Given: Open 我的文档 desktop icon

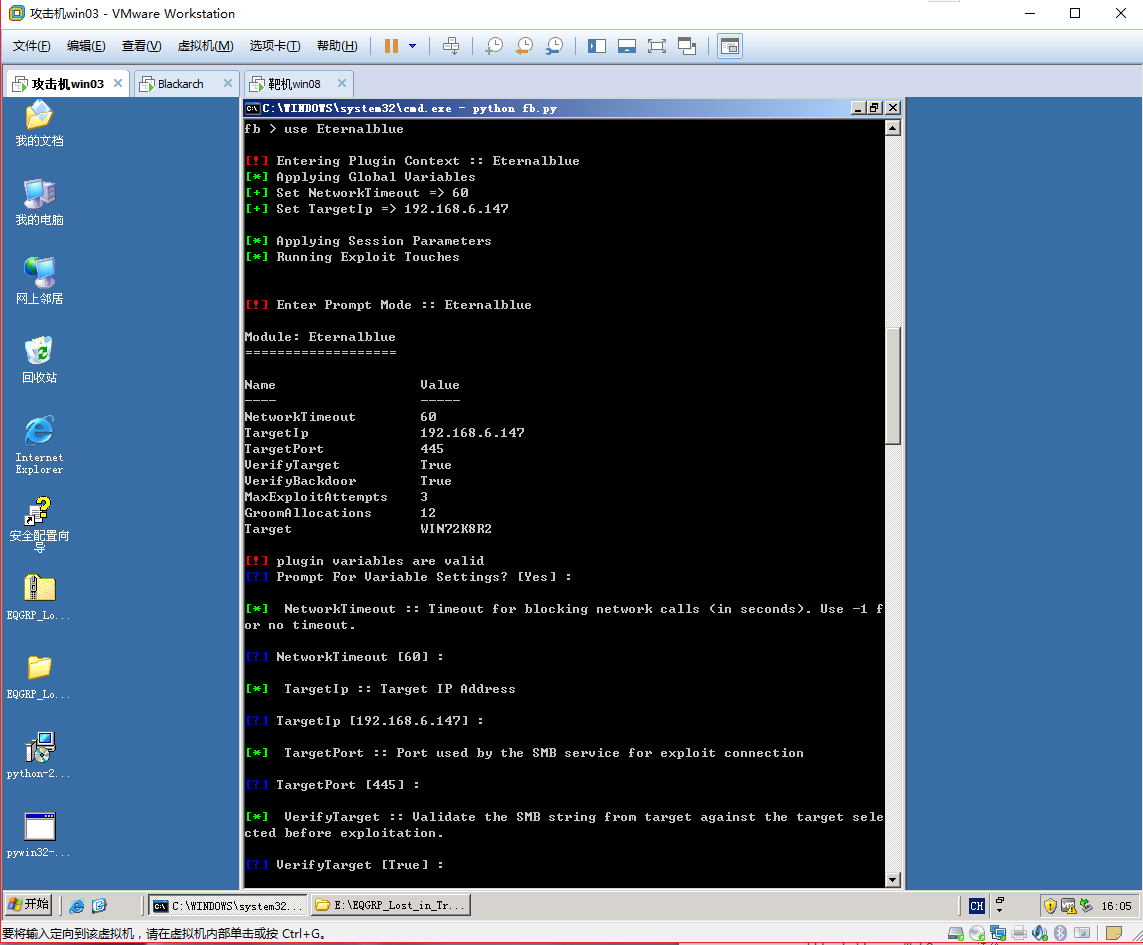Looking at the screenshot, I should 39,124.
